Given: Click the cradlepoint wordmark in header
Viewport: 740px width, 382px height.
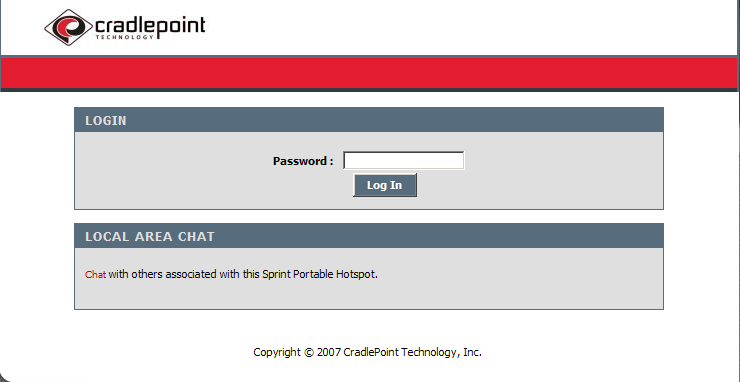Looking at the screenshot, I should tap(150, 25).
